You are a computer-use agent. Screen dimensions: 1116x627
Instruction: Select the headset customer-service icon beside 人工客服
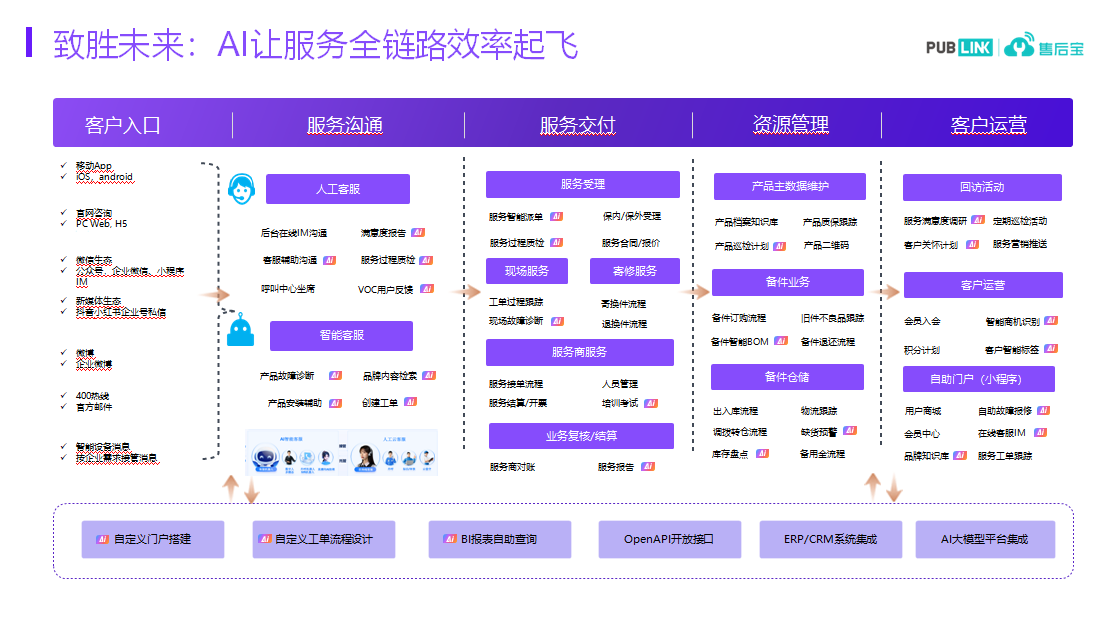239,189
